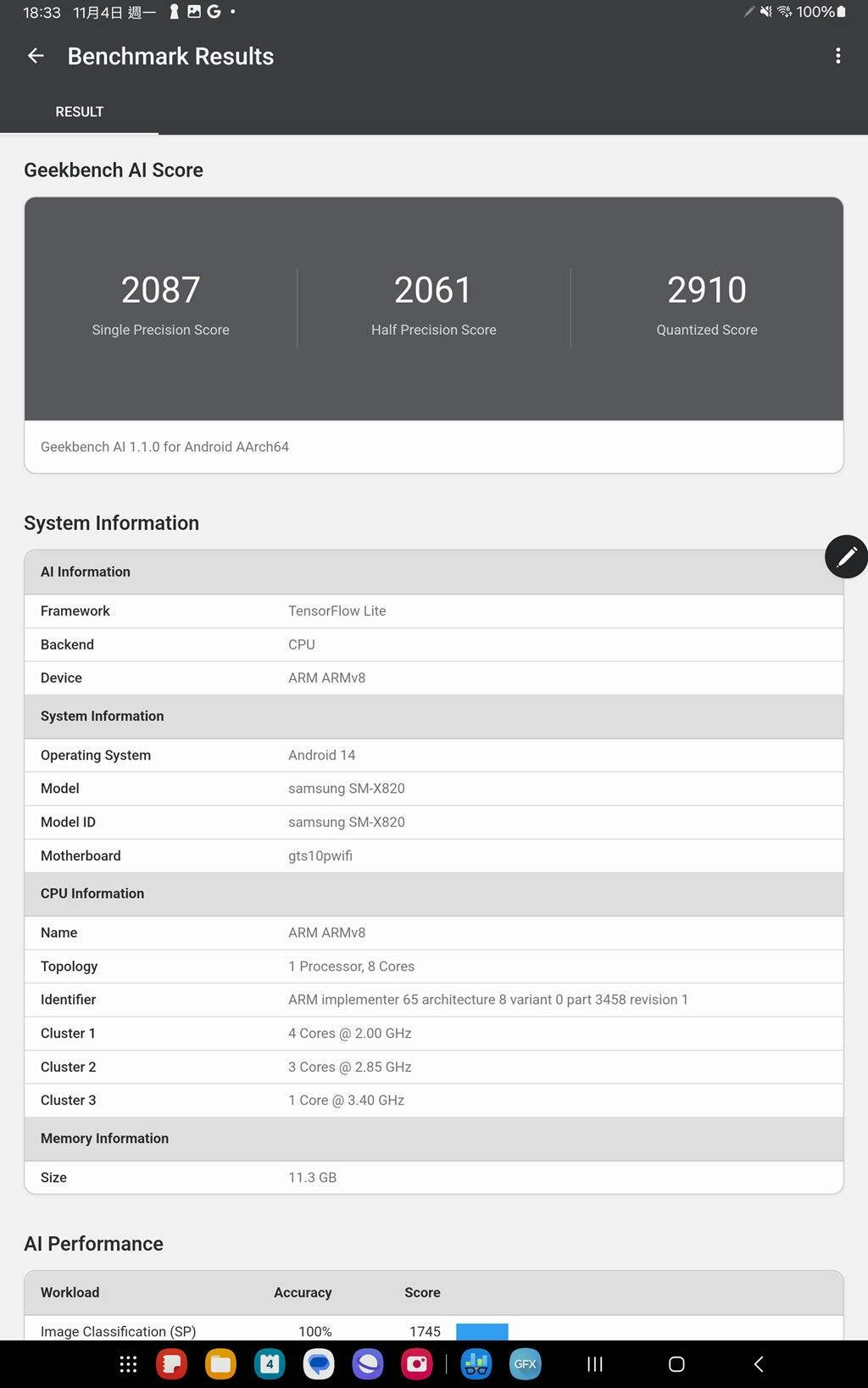The image size is (868, 1388).
Task: Tap the keyhole notification icon in status bar
Action: pos(175,12)
